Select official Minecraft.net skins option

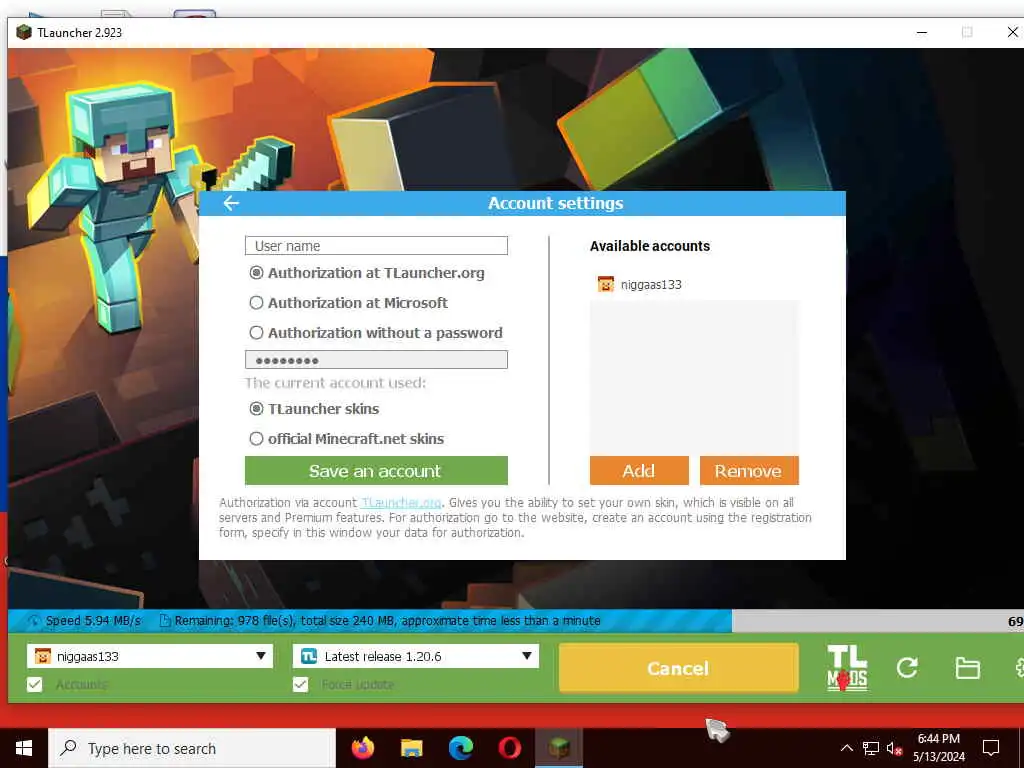pyautogui.click(x=347, y=439)
